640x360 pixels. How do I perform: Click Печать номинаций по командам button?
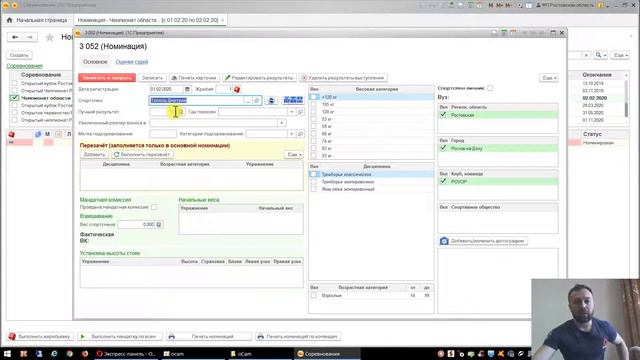click(298, 336)
